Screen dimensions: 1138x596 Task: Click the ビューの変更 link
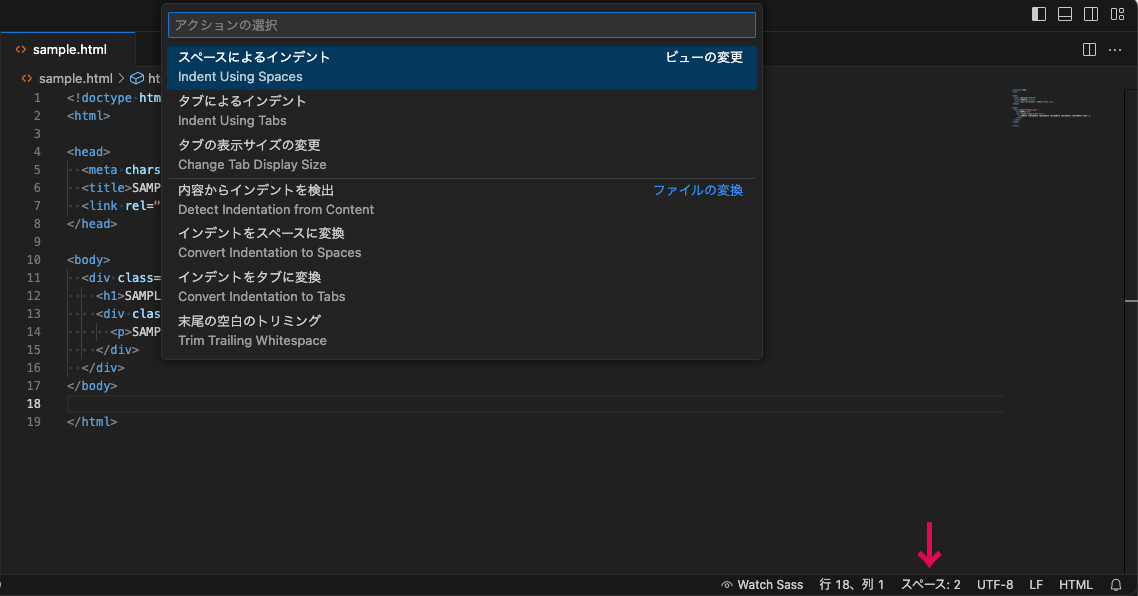tap(703, 57)
